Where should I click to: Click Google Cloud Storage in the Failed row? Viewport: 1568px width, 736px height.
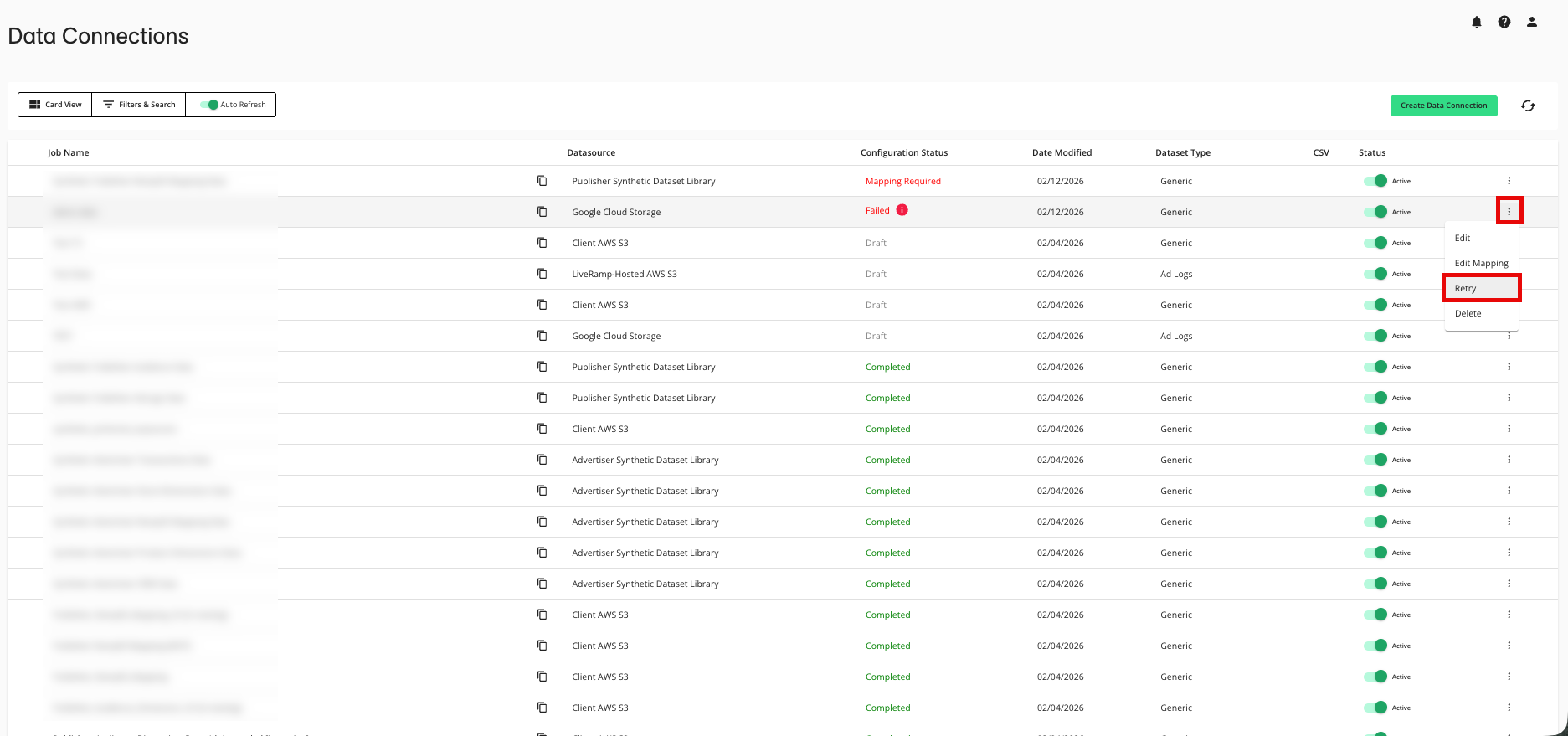coord(616,212)
